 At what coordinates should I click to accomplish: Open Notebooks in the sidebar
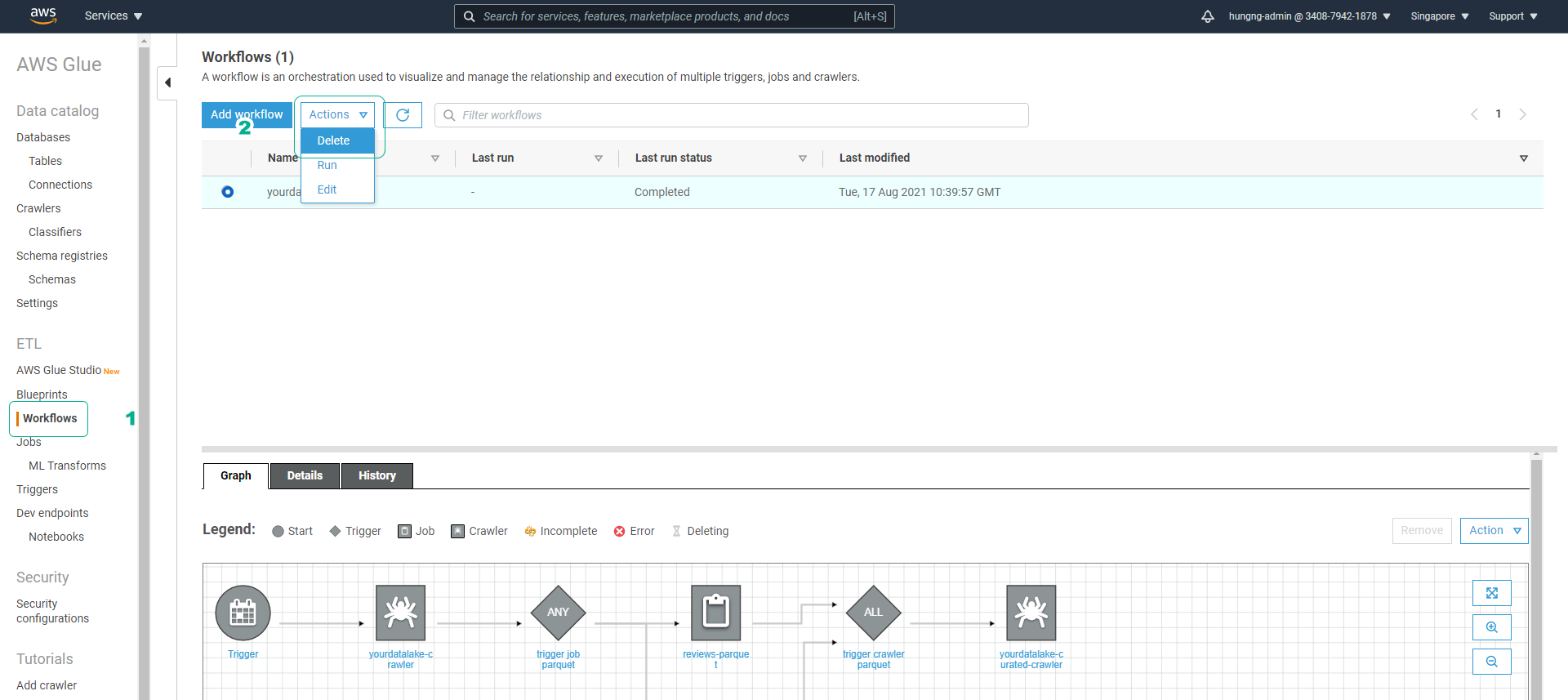[56, 537]
